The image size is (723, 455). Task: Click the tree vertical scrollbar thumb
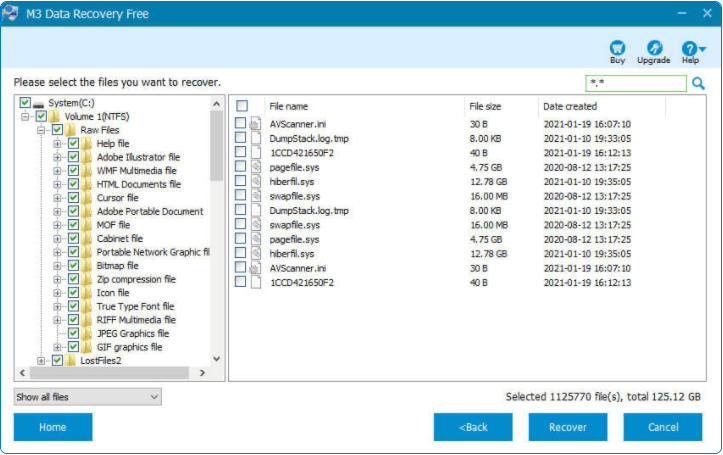(216, 146)
